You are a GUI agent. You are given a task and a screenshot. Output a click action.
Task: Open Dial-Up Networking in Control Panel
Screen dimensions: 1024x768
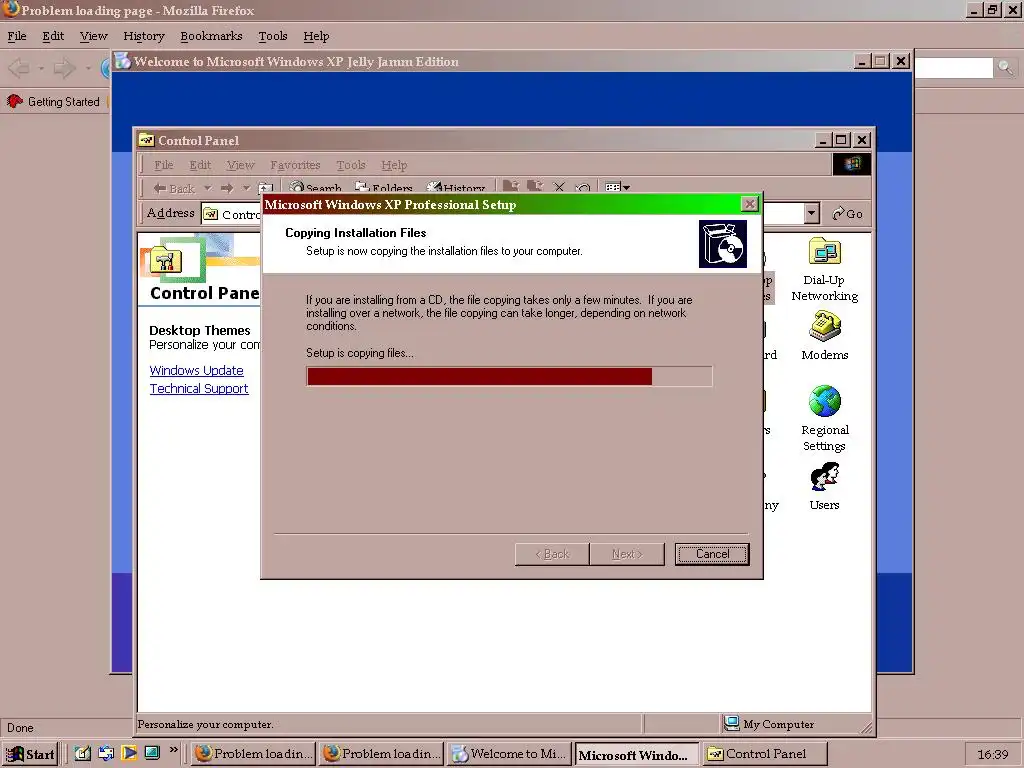tap(824, 269)
